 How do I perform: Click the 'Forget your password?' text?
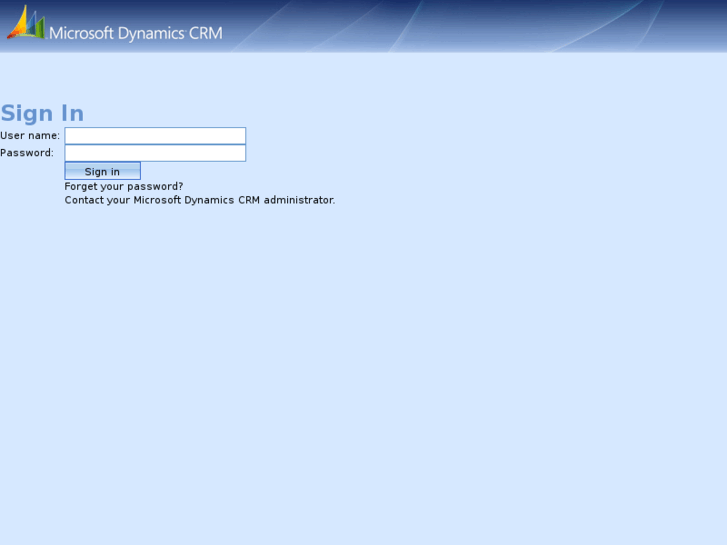124,186
